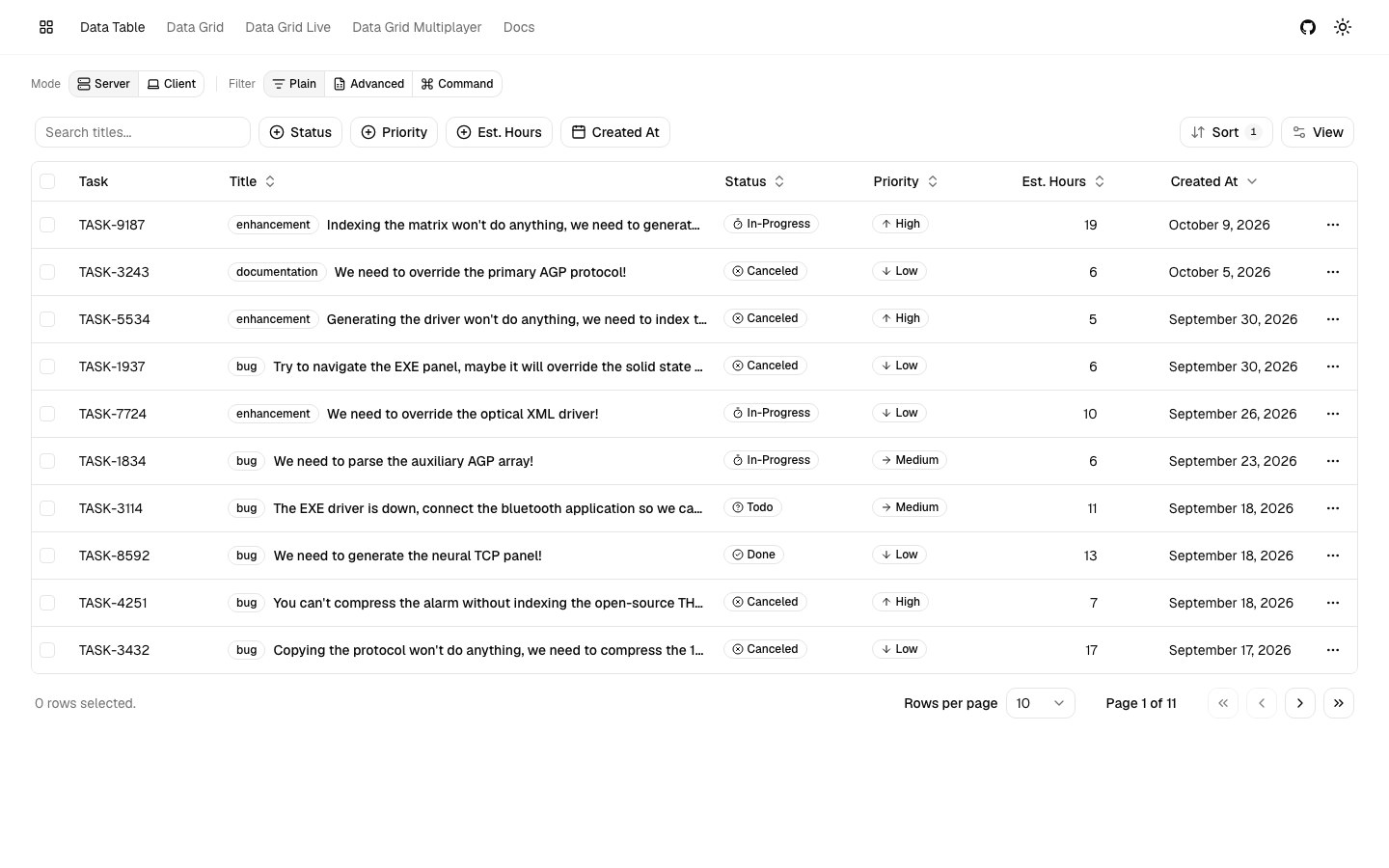This screenshot has height=868, width=1389.
Task: Open row actions menu for TASK-9187
Action: coord(1333,225)
